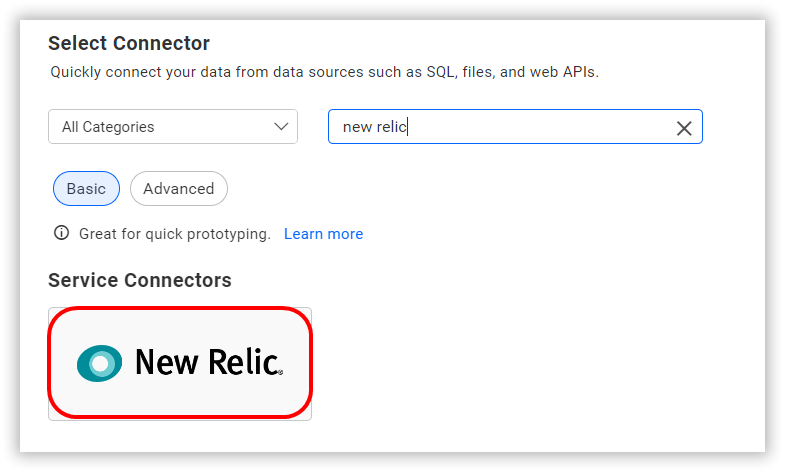Open the Learn more link
785x472 pixels.
(323, 234)
